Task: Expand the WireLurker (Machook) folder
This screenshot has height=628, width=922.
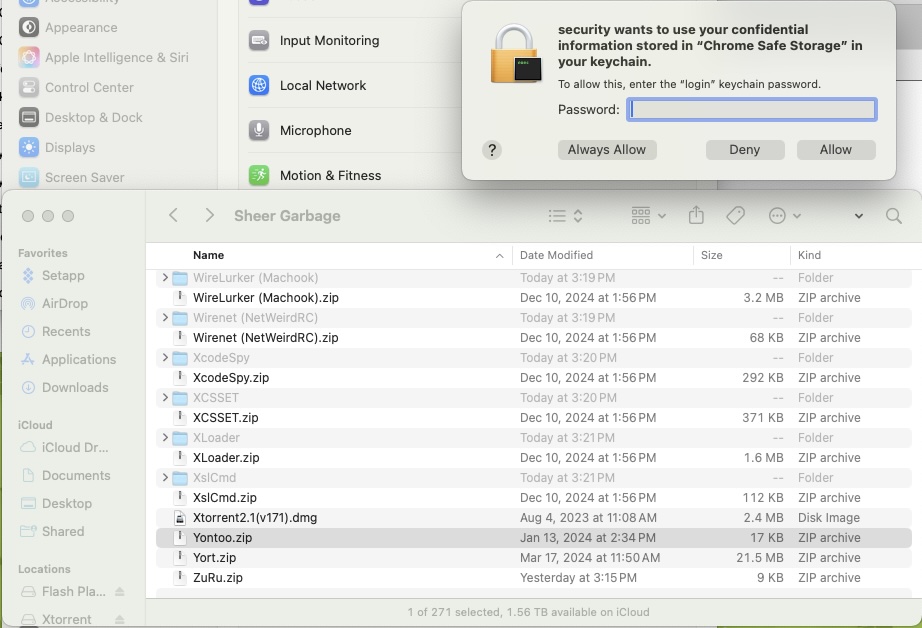Action: (x=165, y=278)
